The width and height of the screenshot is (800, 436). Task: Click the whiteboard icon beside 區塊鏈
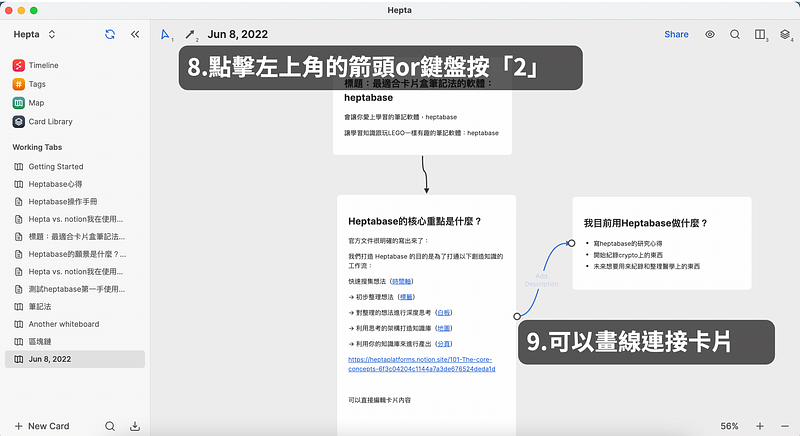pyautogui.click(x=19, y=342)
